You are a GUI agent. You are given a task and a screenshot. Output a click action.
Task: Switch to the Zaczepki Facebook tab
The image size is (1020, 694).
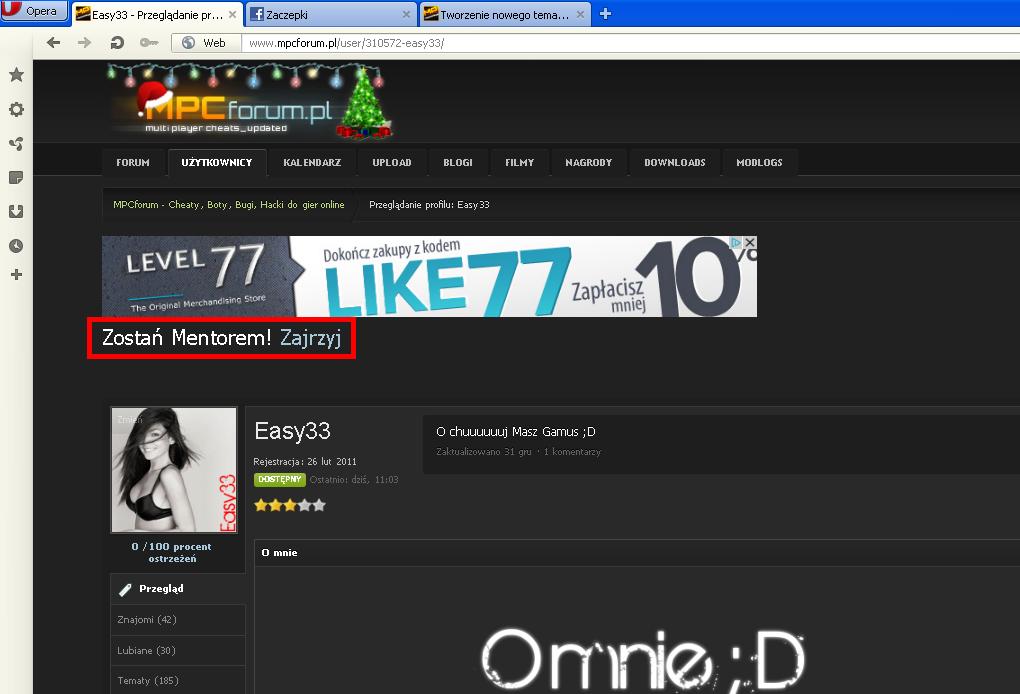[330, 14]
